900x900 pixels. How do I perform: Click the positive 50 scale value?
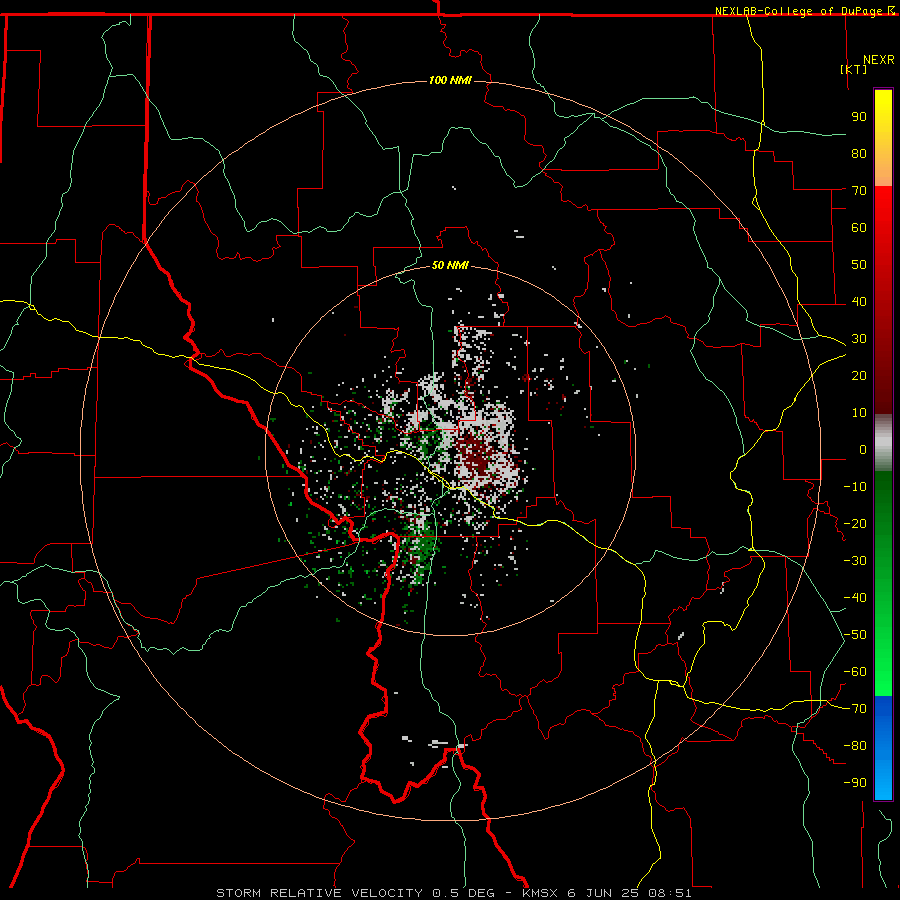[x=859, y=265]
